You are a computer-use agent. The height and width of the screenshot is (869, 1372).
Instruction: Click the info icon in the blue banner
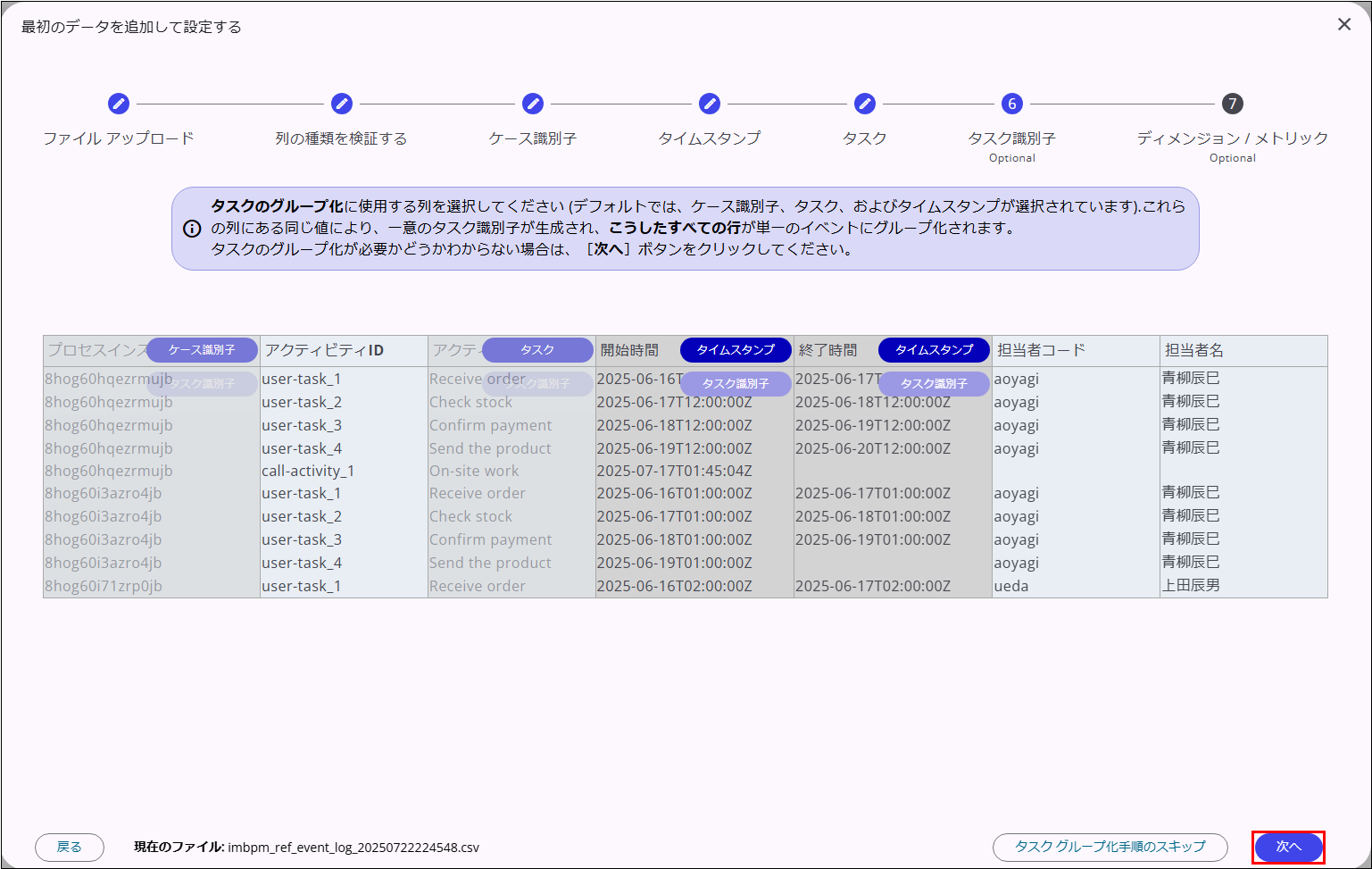(x=192, y=229)
